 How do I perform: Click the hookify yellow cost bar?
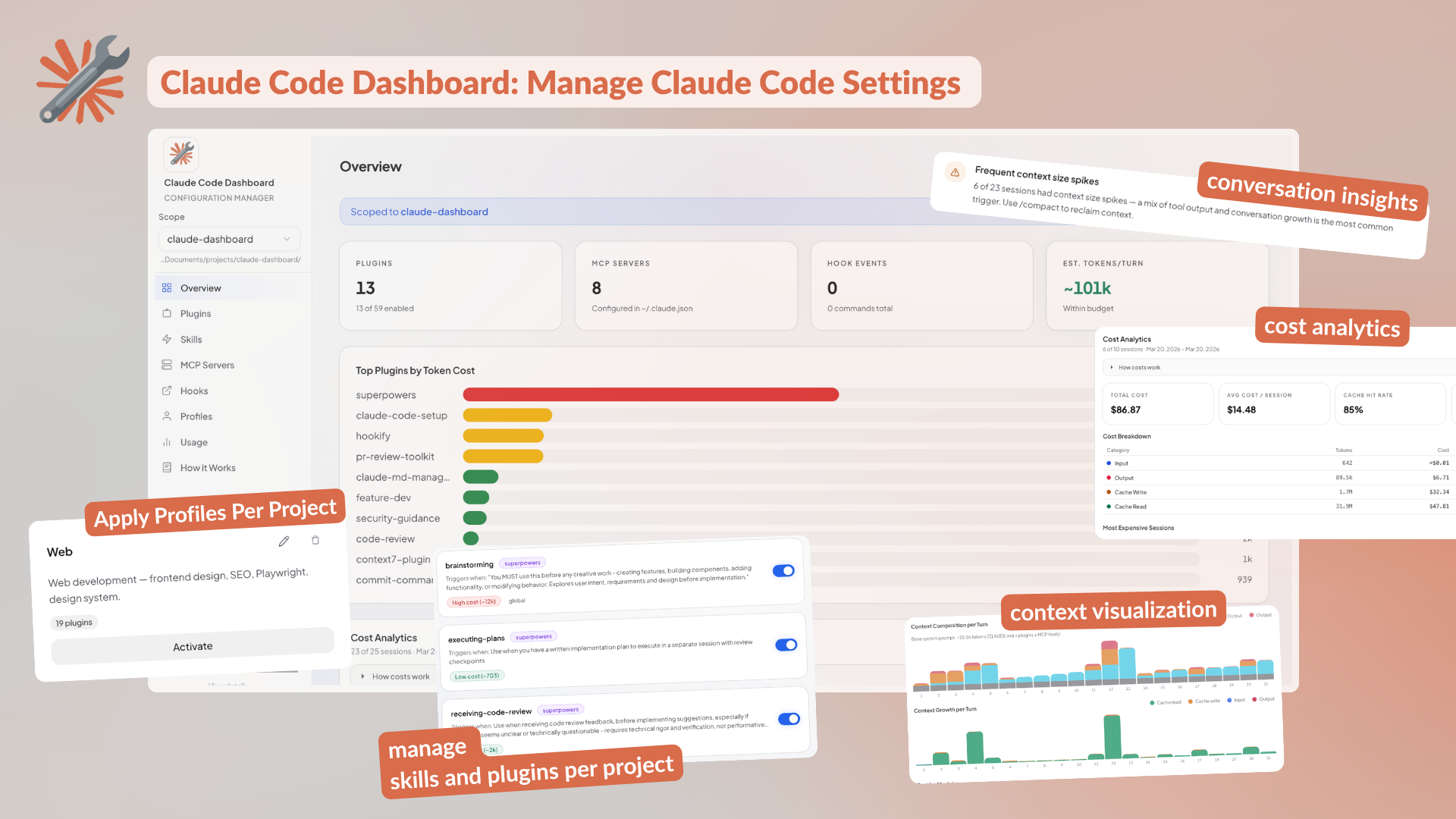504,435
